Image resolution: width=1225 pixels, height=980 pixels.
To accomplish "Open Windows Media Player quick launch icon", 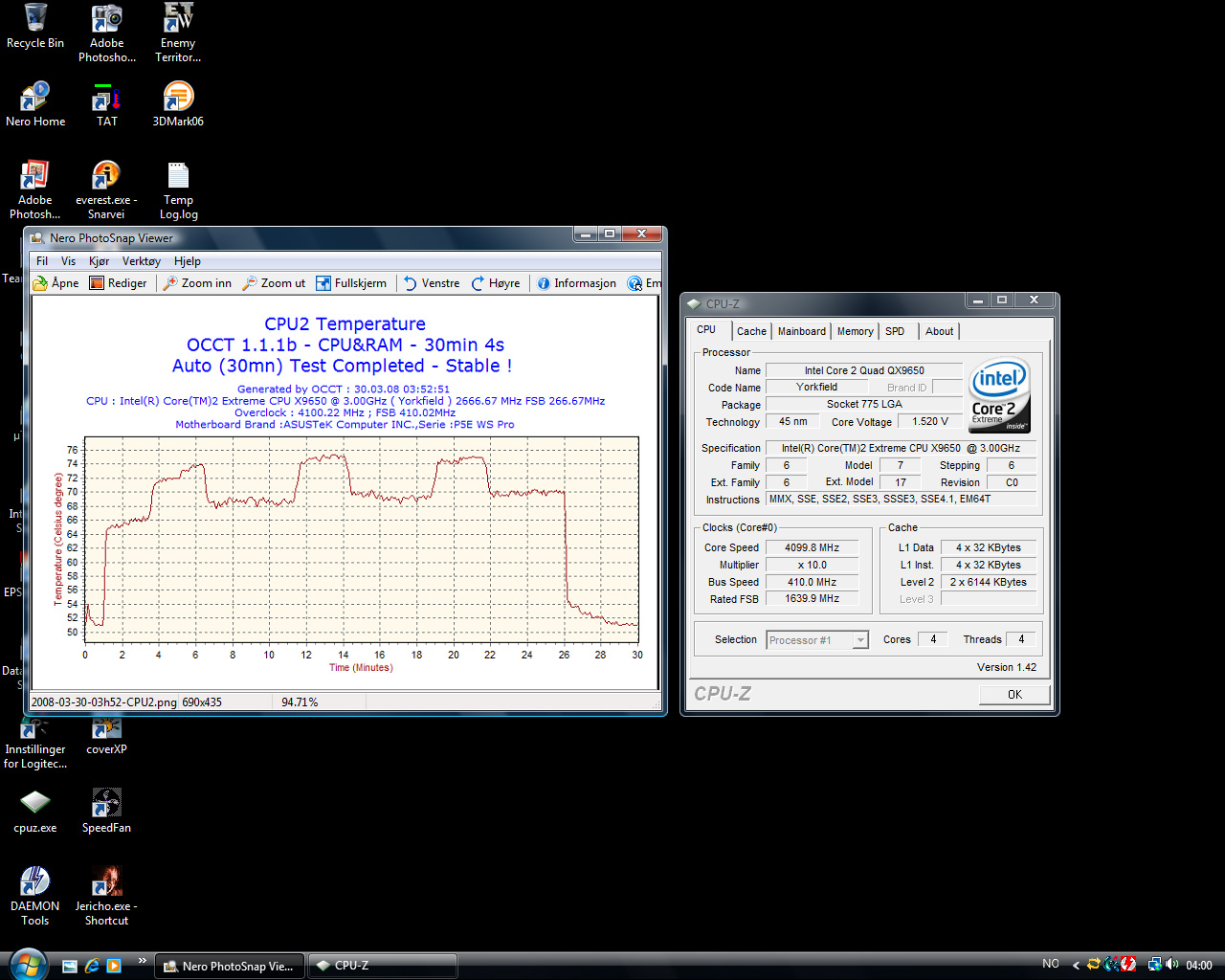I will pyautogui.click(x=114, y=966).
